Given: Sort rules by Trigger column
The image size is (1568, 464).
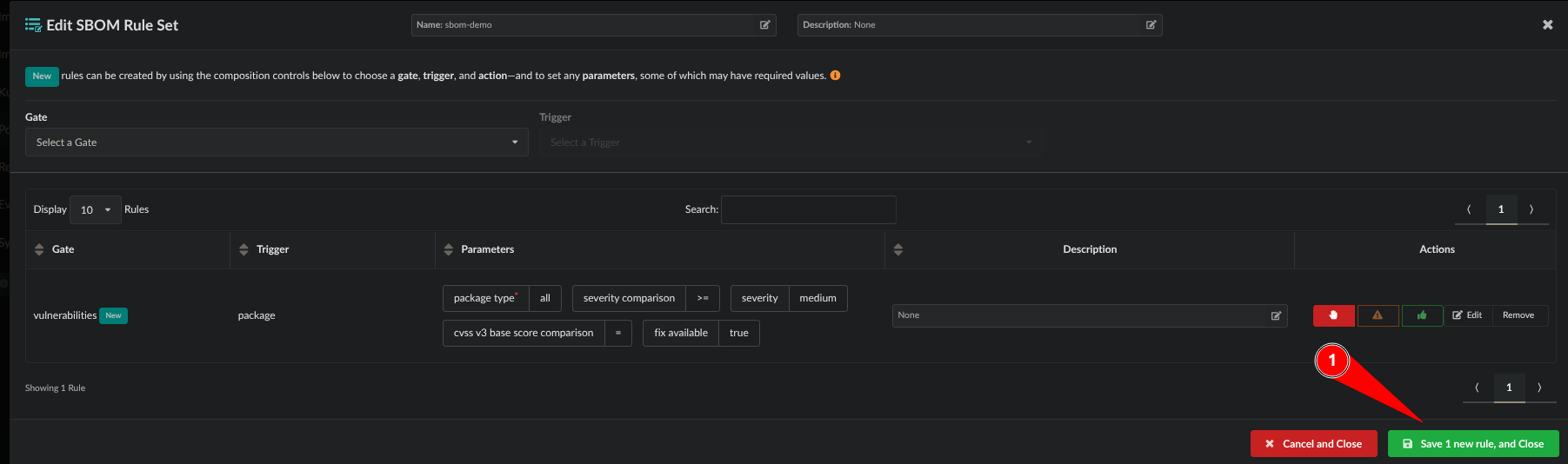Looking at the screenshot, I should 244,249.
